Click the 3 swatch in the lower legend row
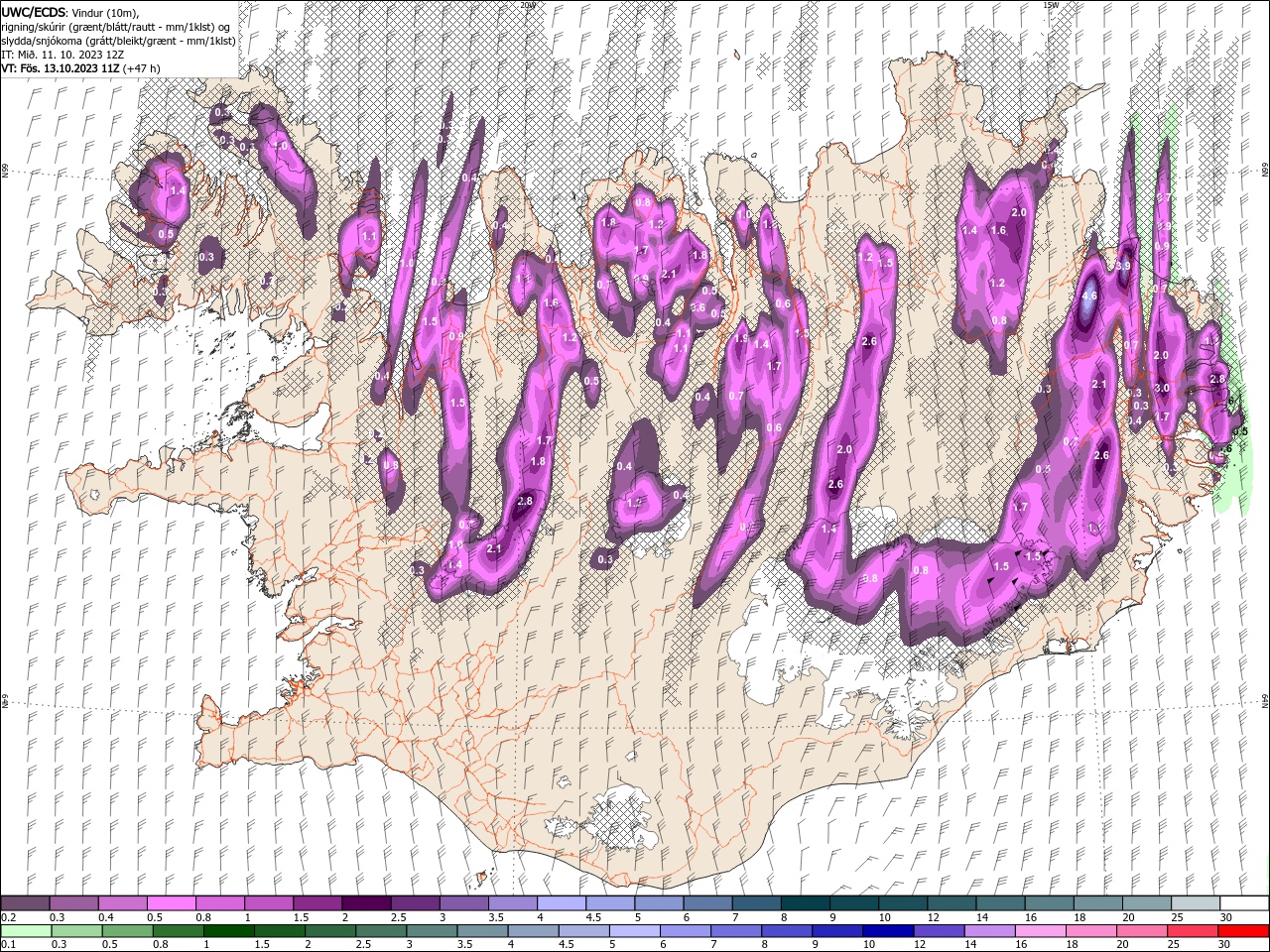This screenshot has width=1270, height=952. coord(431,931)
